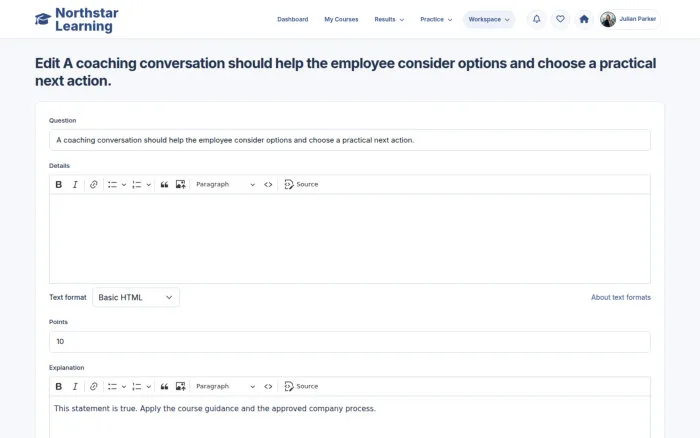Click the Northstar Learning site name
The image size is (700, 438).
[87, 20]
